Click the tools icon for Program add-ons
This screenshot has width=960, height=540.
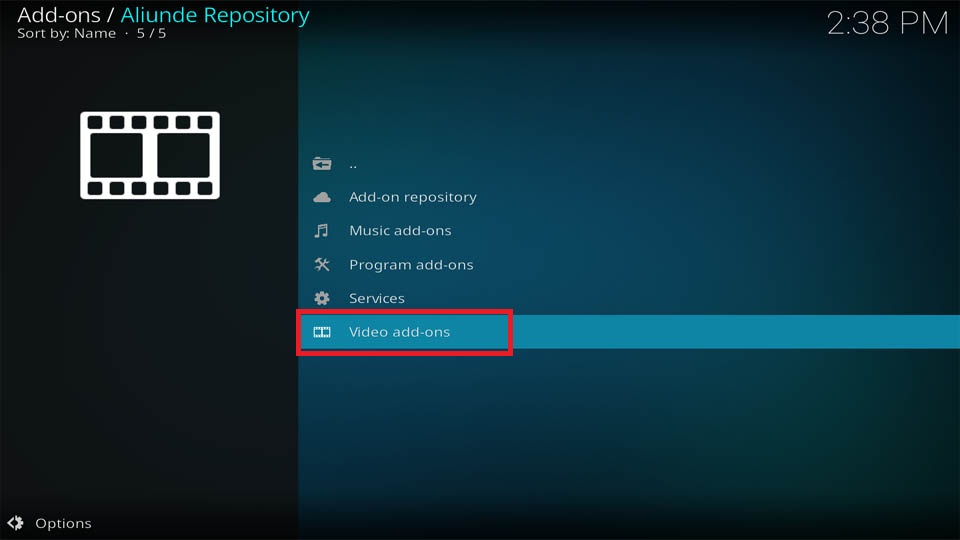[x=322, y=264]
